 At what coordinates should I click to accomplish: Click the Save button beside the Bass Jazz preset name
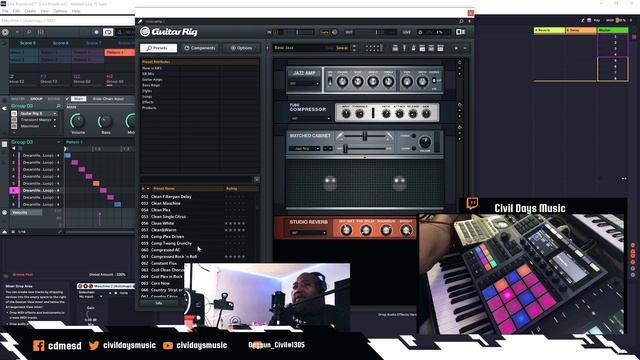342,48
